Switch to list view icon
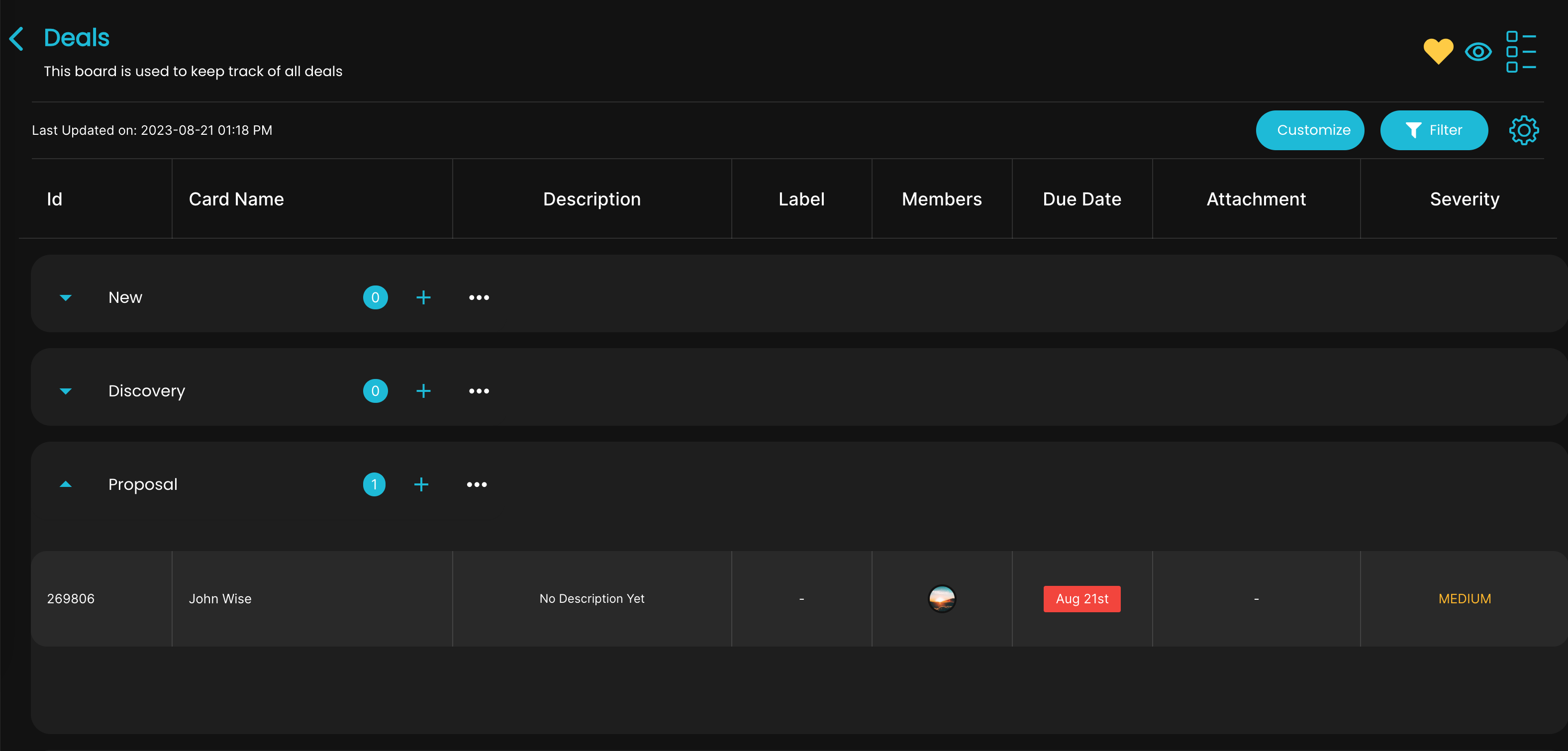The width and height of the screenshot is (1568, 751). coord(1521,52)
